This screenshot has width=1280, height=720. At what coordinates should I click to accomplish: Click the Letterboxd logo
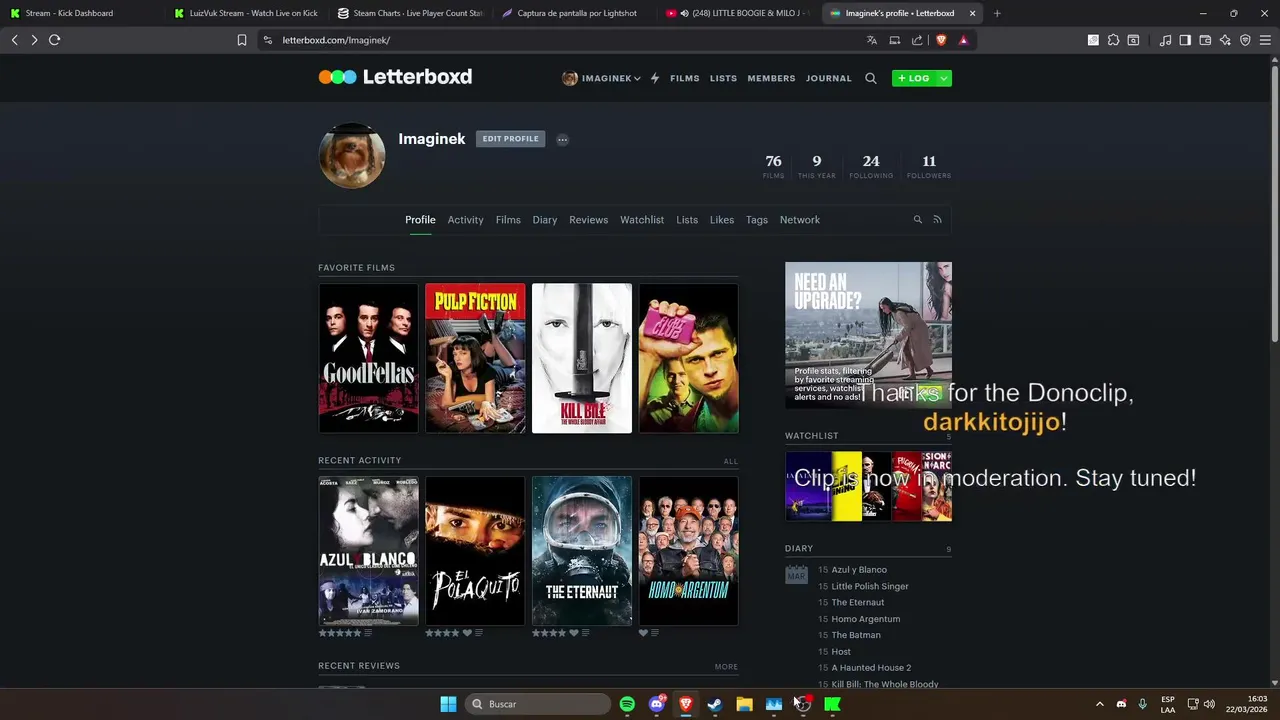coord(395,77)
